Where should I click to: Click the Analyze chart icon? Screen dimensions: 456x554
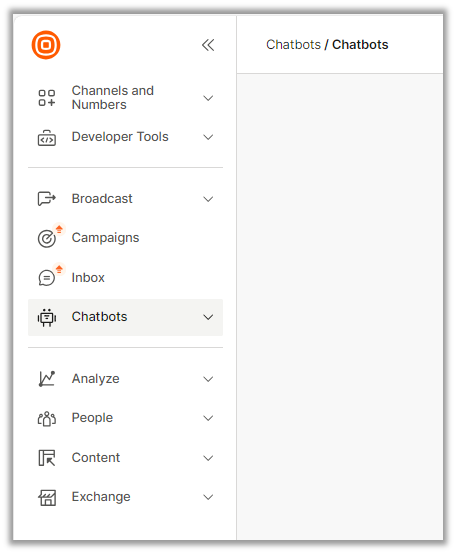(x=47, y=379)
